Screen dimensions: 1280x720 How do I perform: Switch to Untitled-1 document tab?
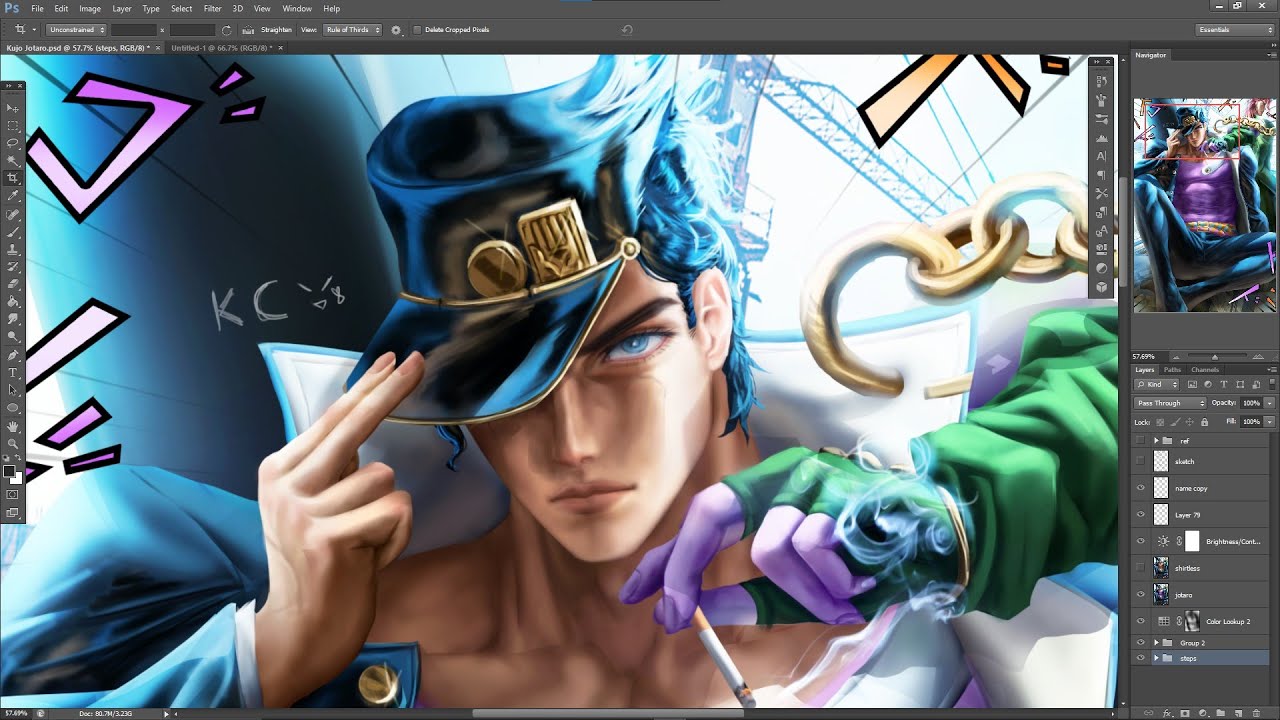tap(222, 47)
